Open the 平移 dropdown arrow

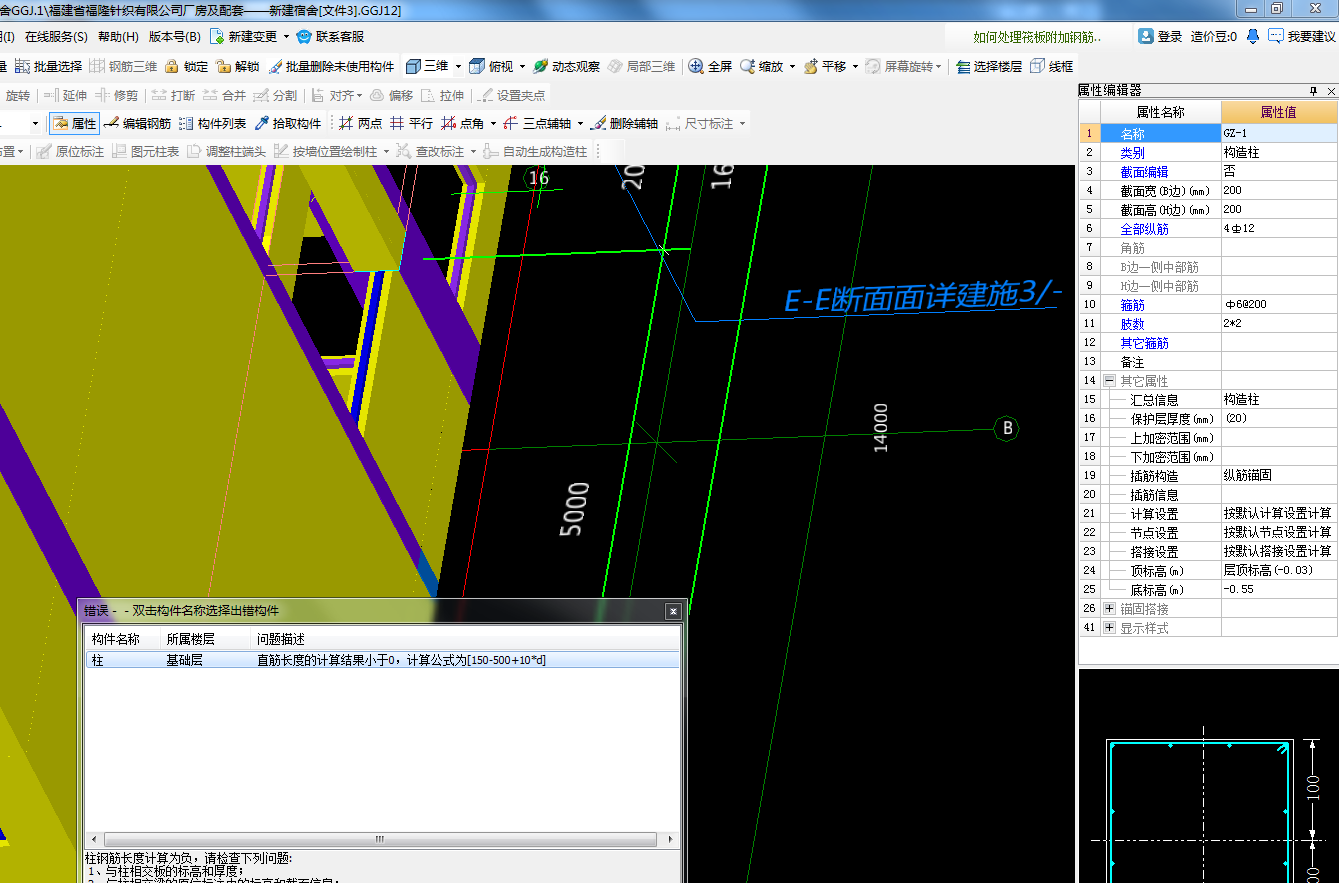point(855,66)
